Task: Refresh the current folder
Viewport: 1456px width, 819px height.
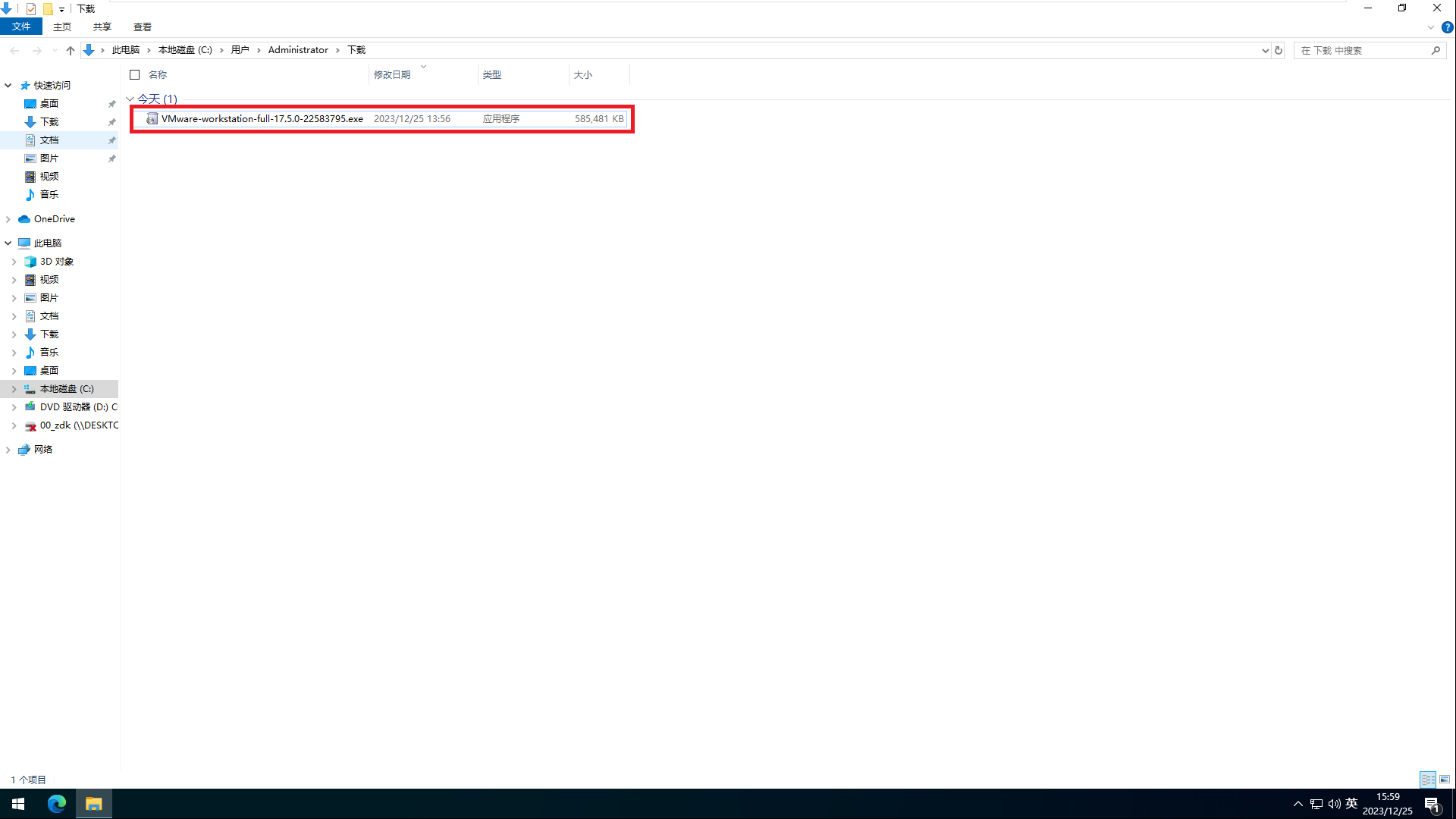Action: coord(1279,51)
